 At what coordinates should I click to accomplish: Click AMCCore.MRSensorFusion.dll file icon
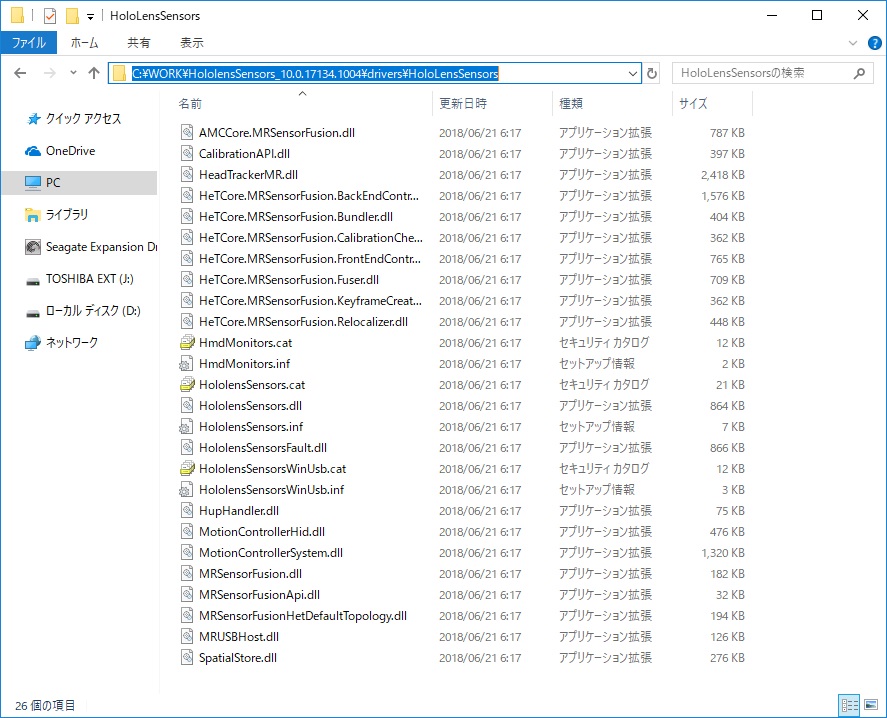(x=187, y=133)
